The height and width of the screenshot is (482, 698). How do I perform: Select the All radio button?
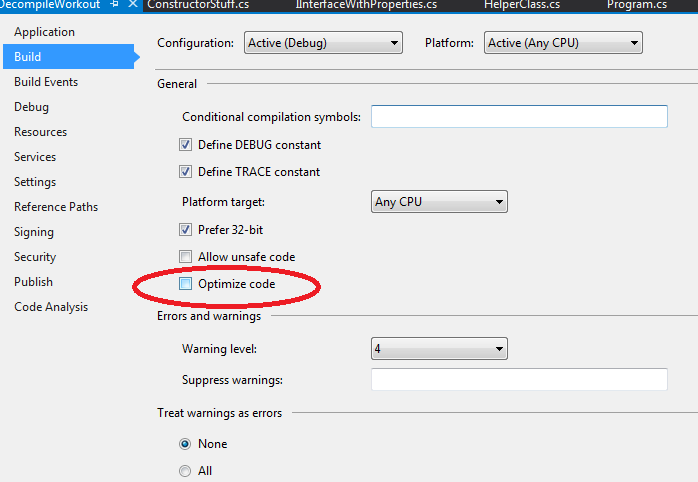(x=185, y=471)
